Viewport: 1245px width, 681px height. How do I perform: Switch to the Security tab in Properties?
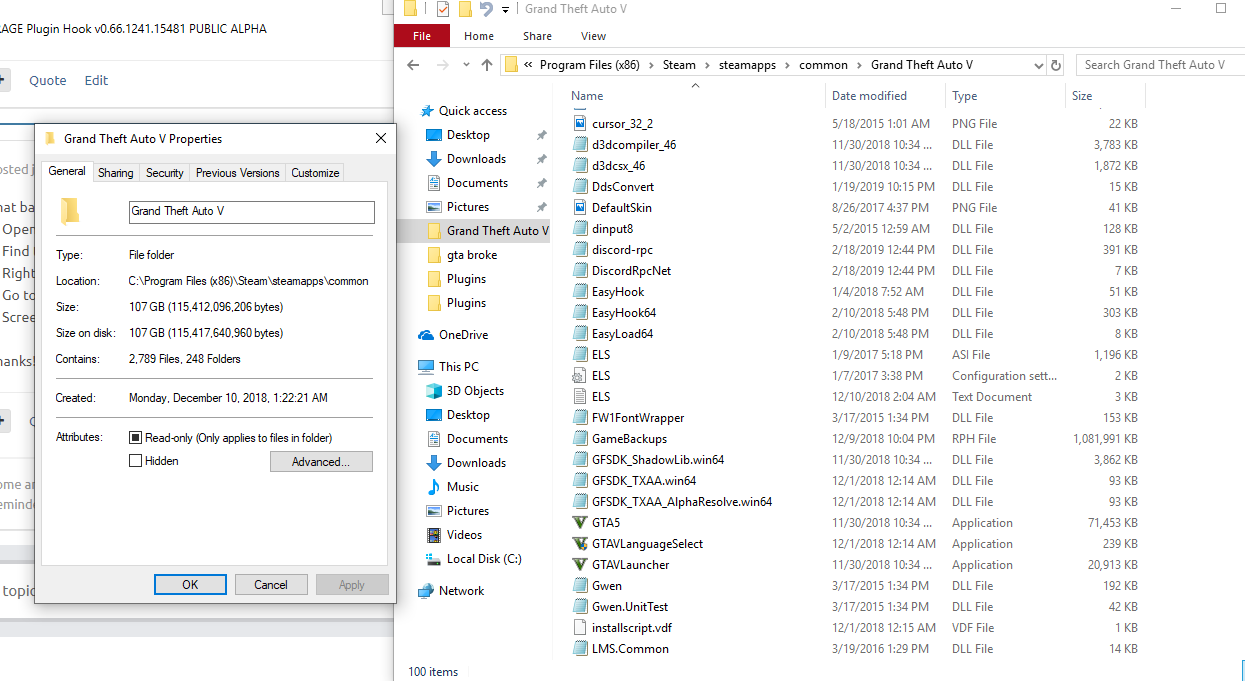165,173
